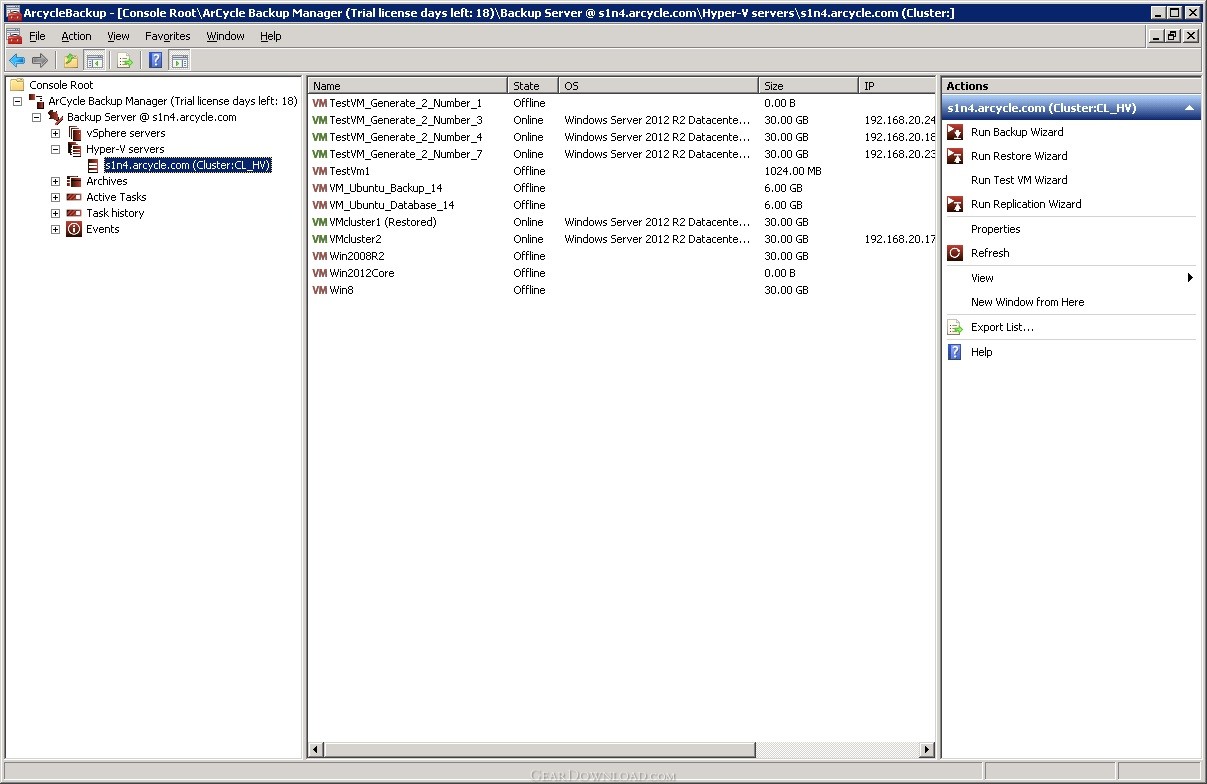The height and width of the screenshot is (784, 1207).
Task: Sort list by the IP column header
Action: [897, 86]
